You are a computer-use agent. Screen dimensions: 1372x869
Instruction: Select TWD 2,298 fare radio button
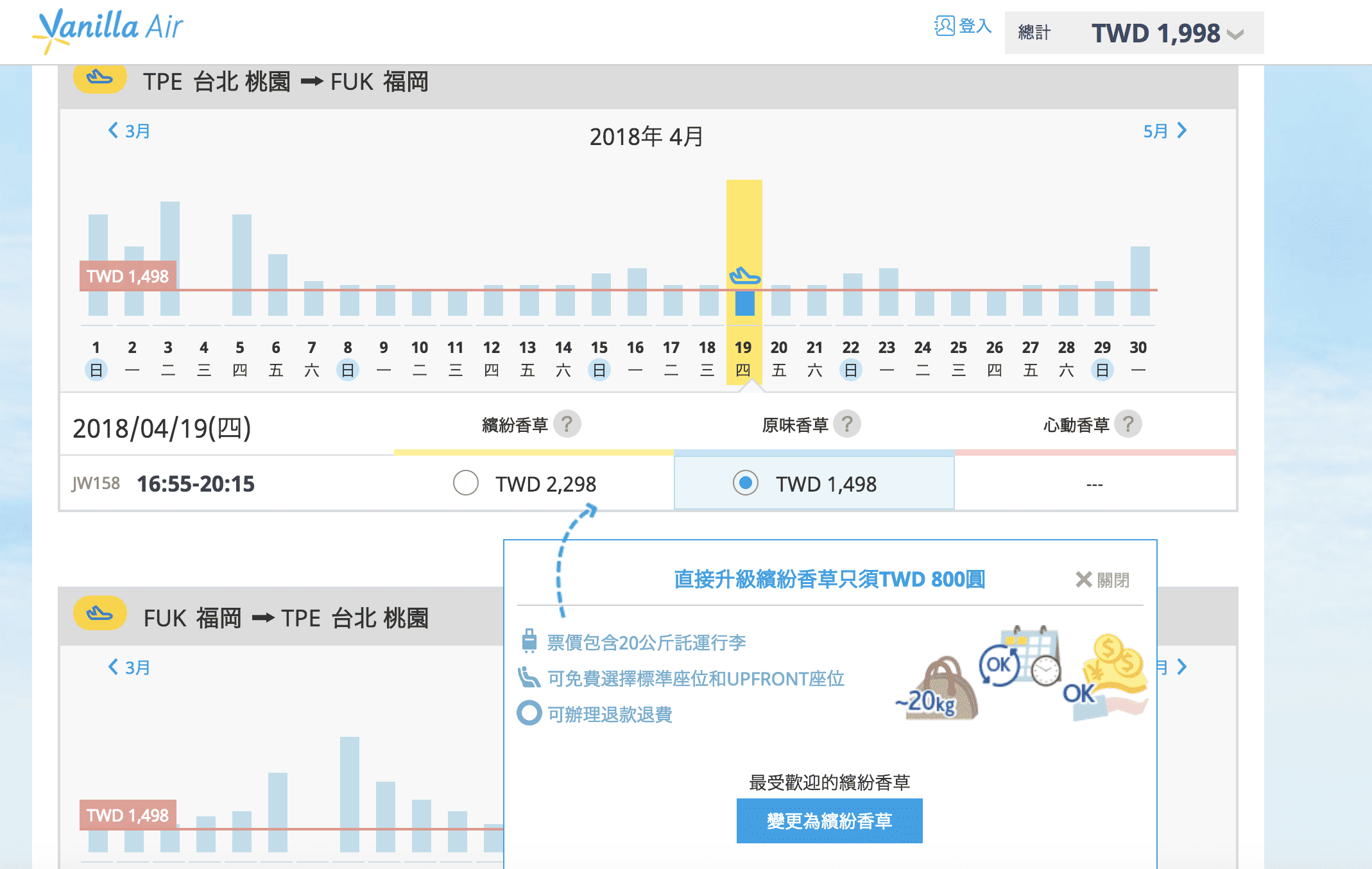pos(466,483)
